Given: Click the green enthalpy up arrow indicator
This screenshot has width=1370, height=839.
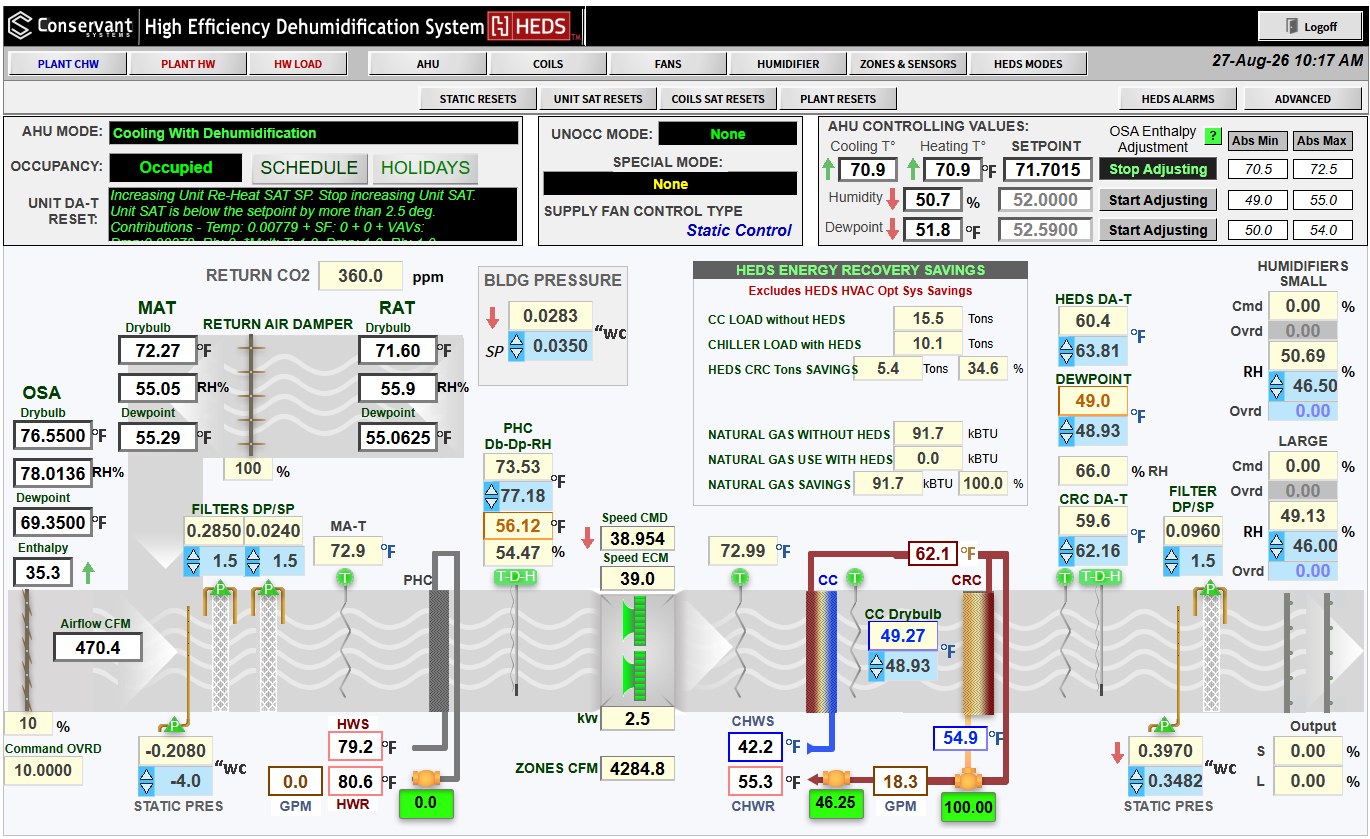Looking at the screenshot, I should [x=88, y=572].
